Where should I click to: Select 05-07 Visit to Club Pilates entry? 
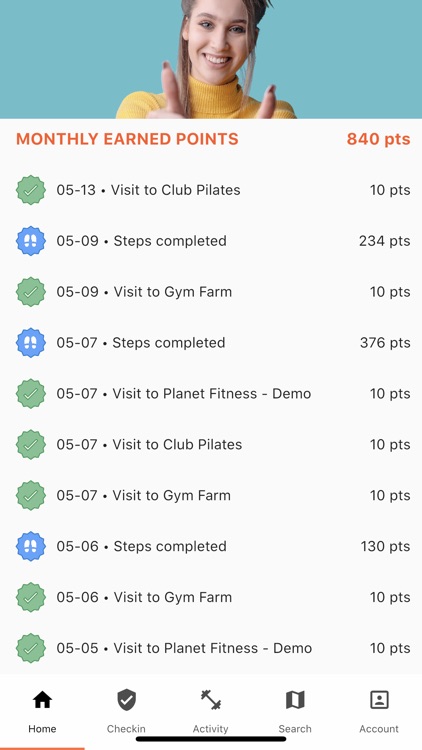[x=211, y=444]
